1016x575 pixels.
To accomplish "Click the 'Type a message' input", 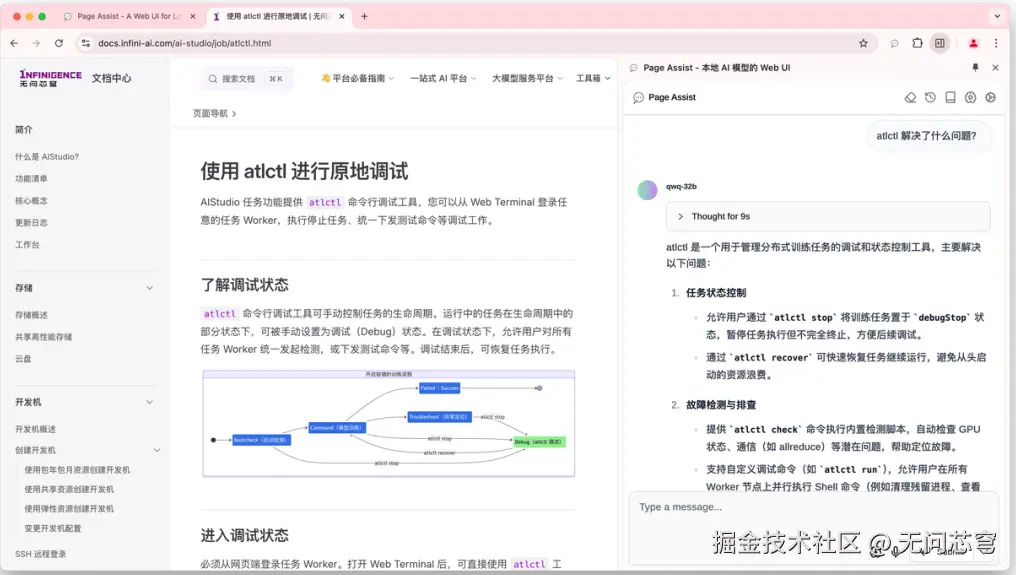I will pos(813,507).
